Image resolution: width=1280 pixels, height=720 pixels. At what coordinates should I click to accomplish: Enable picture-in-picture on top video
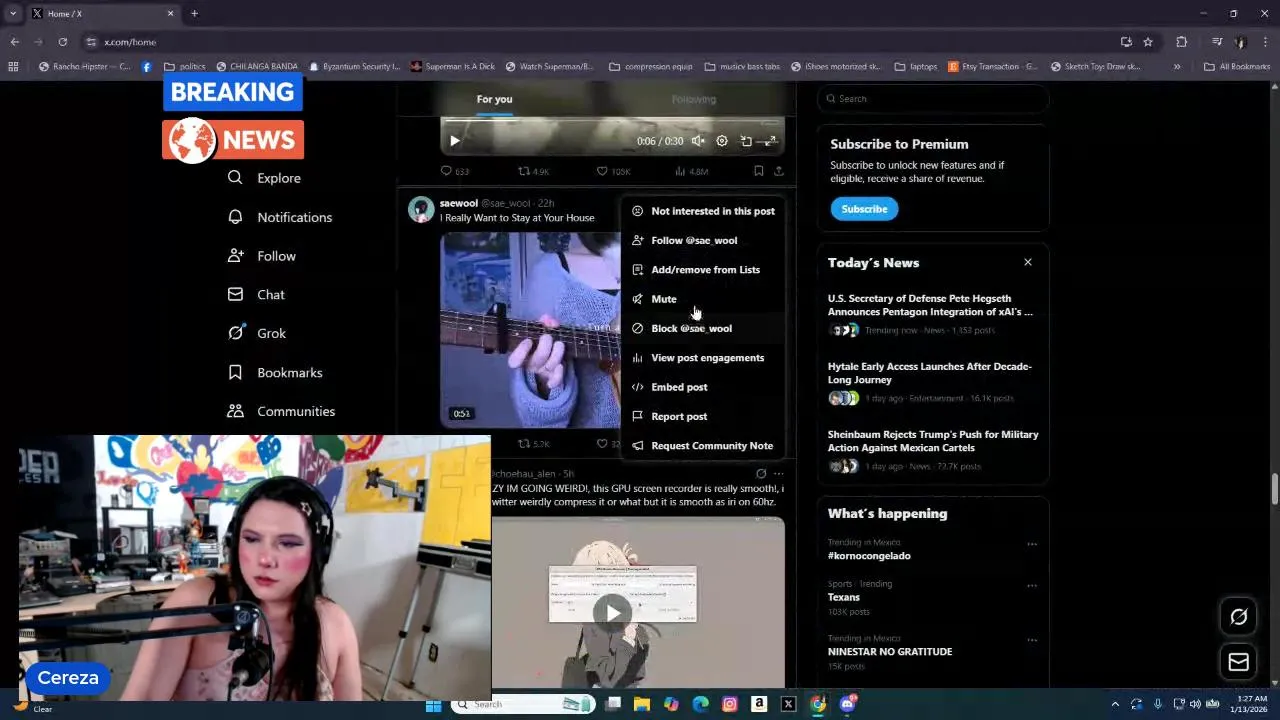(x=746, y=141)
